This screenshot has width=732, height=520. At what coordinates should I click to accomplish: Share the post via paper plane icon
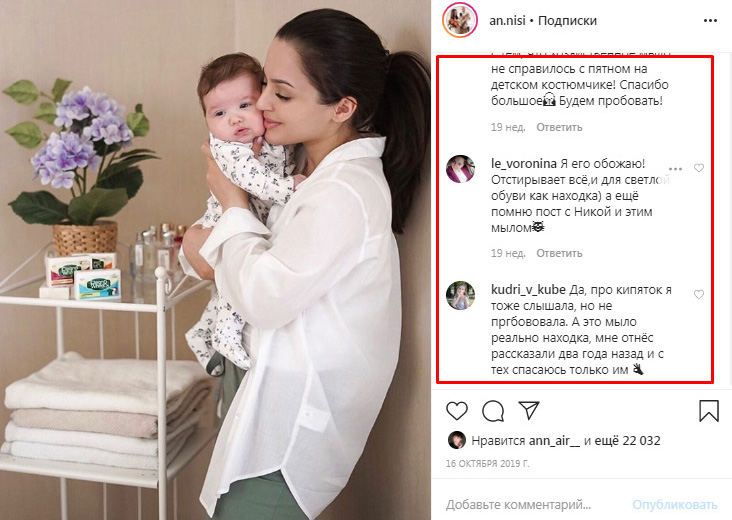[x=529, y=410]
